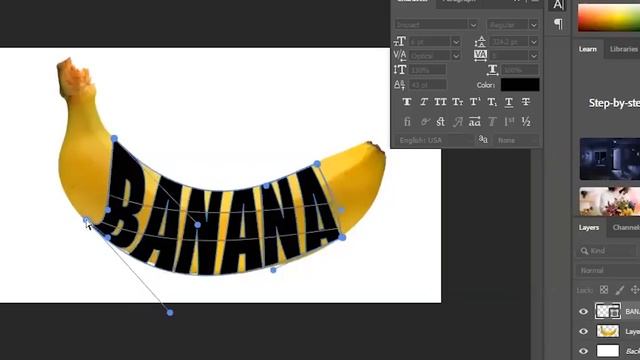Viewport: 640px width, 360px height.
Task: Enable Titling Alternates OpenType option
Action: click(x=492, y=122)
